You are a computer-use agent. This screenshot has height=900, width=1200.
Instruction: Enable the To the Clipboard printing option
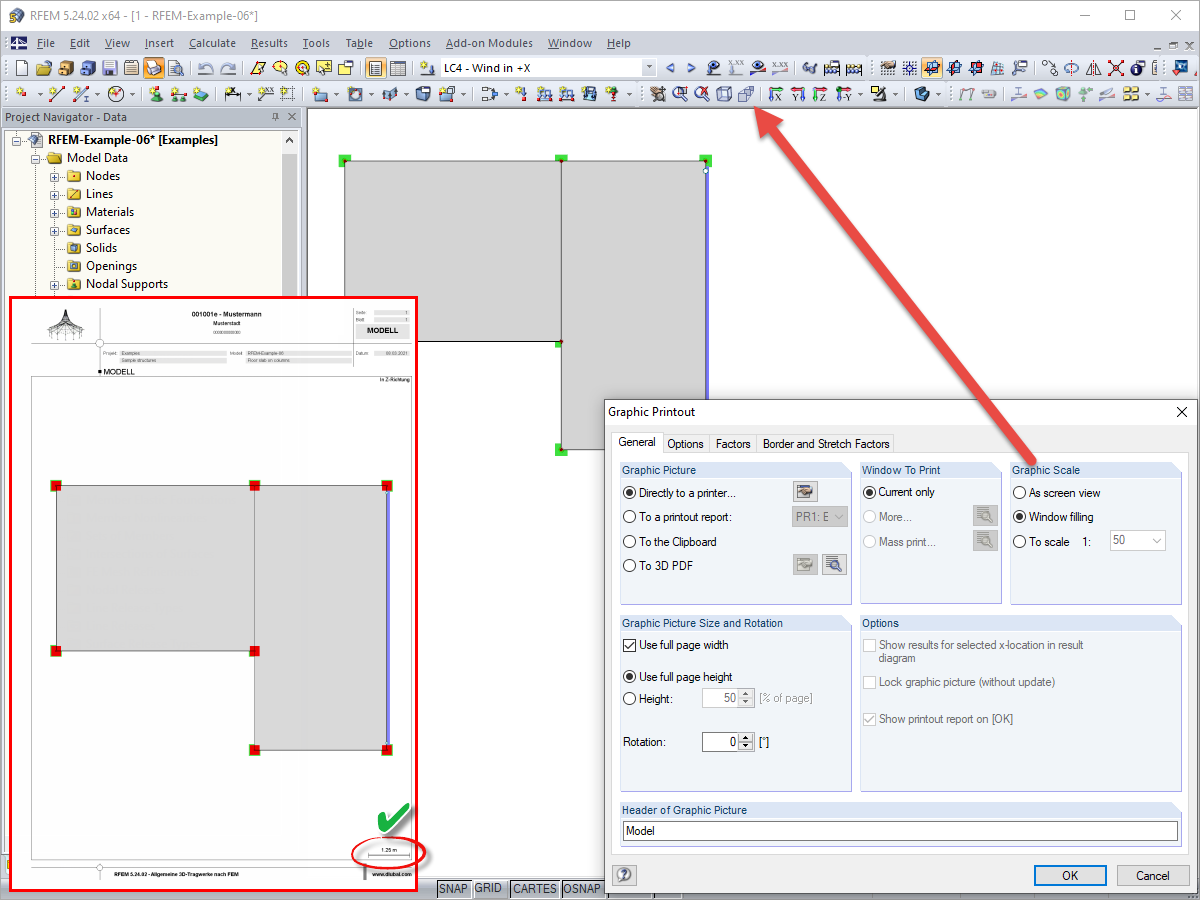(630, 541)
